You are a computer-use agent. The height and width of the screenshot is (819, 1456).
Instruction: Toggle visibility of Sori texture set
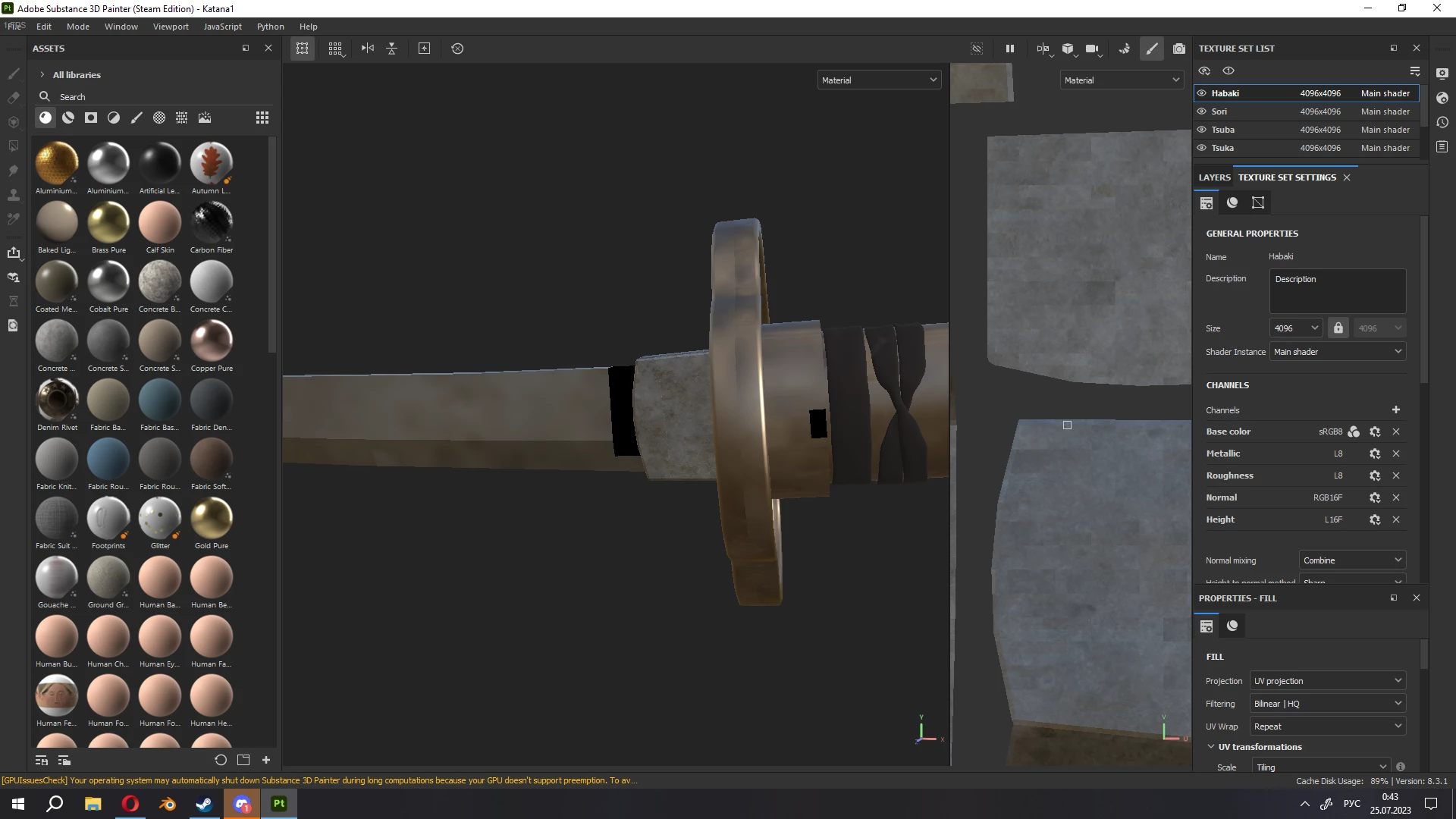(x=1201, y=111)
